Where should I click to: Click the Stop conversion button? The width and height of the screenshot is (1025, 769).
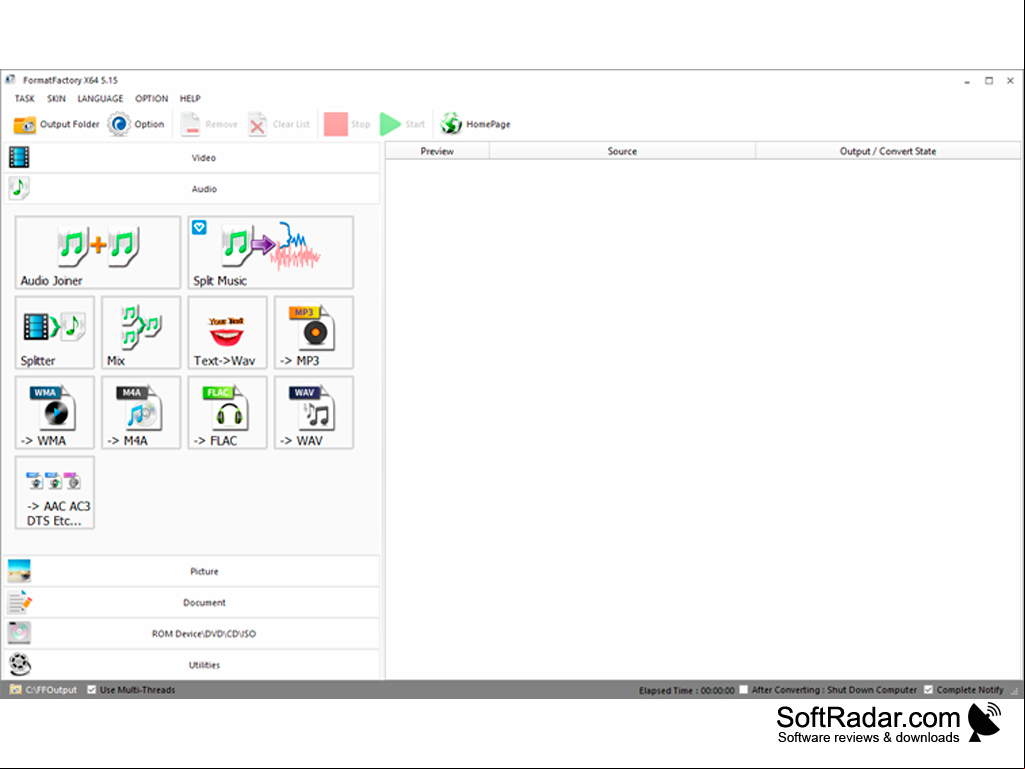point(347,124)
